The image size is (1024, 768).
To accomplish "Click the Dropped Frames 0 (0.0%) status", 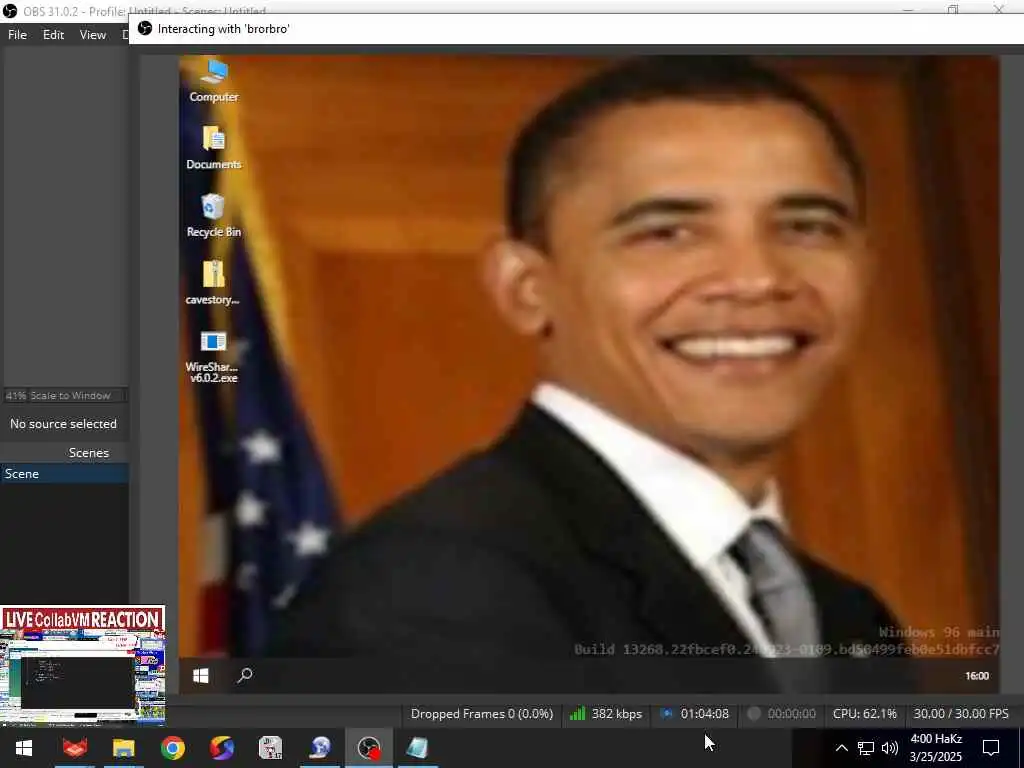I will tap(482, 714).
